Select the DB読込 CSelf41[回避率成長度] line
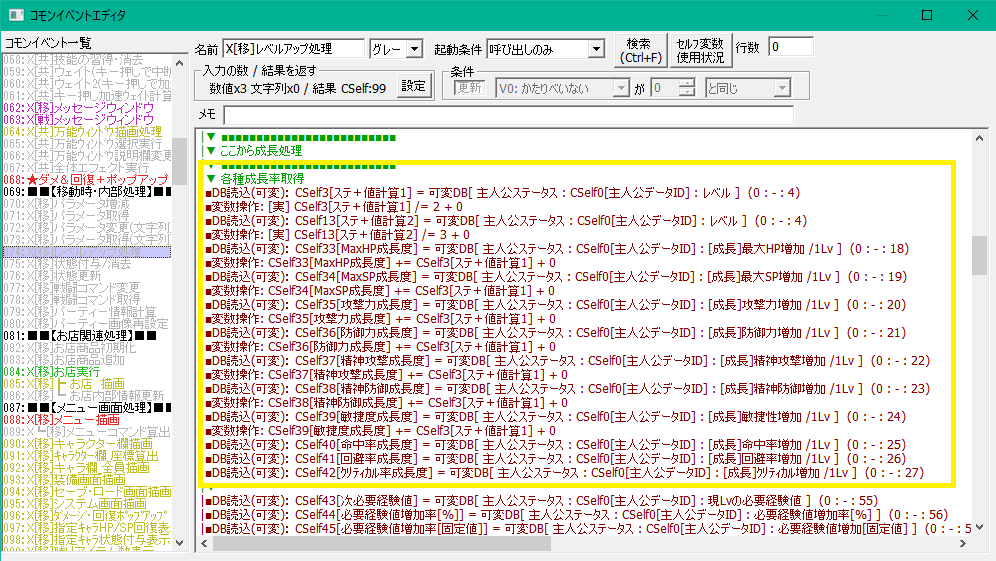Image resolution: width=996 pixels, height=561 pixels. [x=555, y=458]
